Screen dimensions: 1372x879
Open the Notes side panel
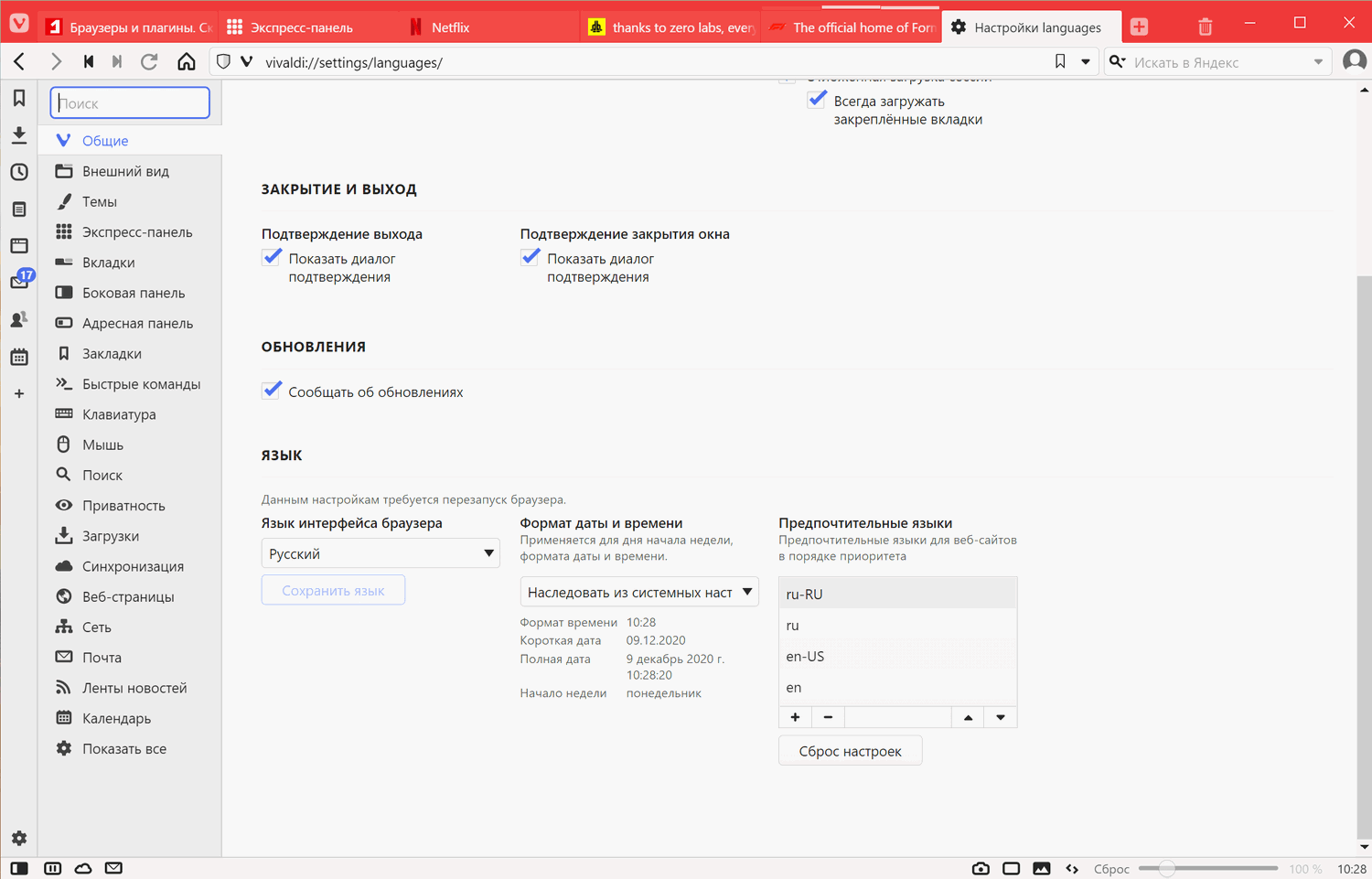click(x=19, y=209)
